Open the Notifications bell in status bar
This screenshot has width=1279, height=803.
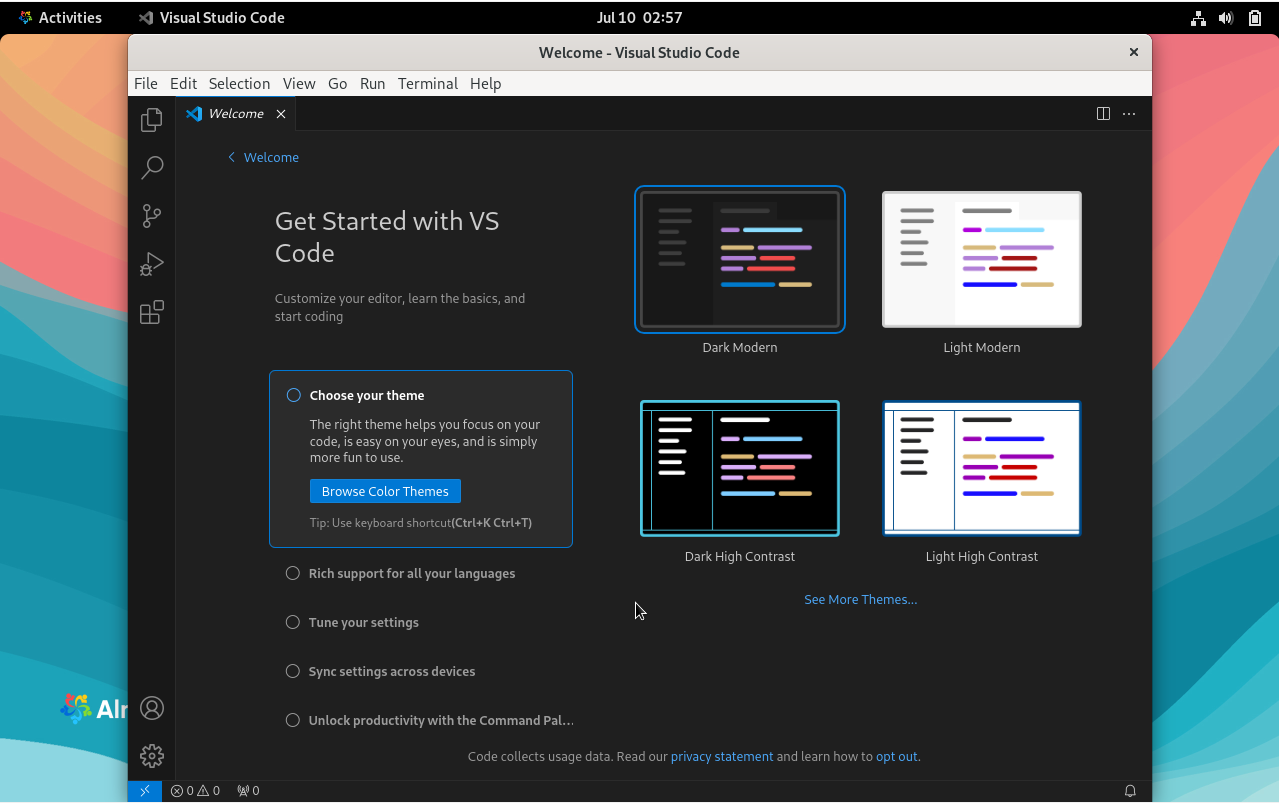[1130, 790]
